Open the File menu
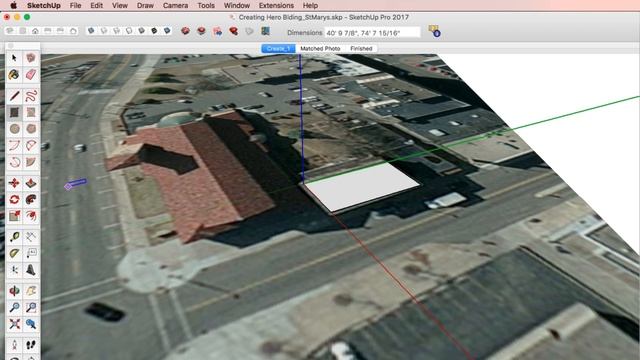The height and width of the screenshot is (360, 640). tap(75, 5)
